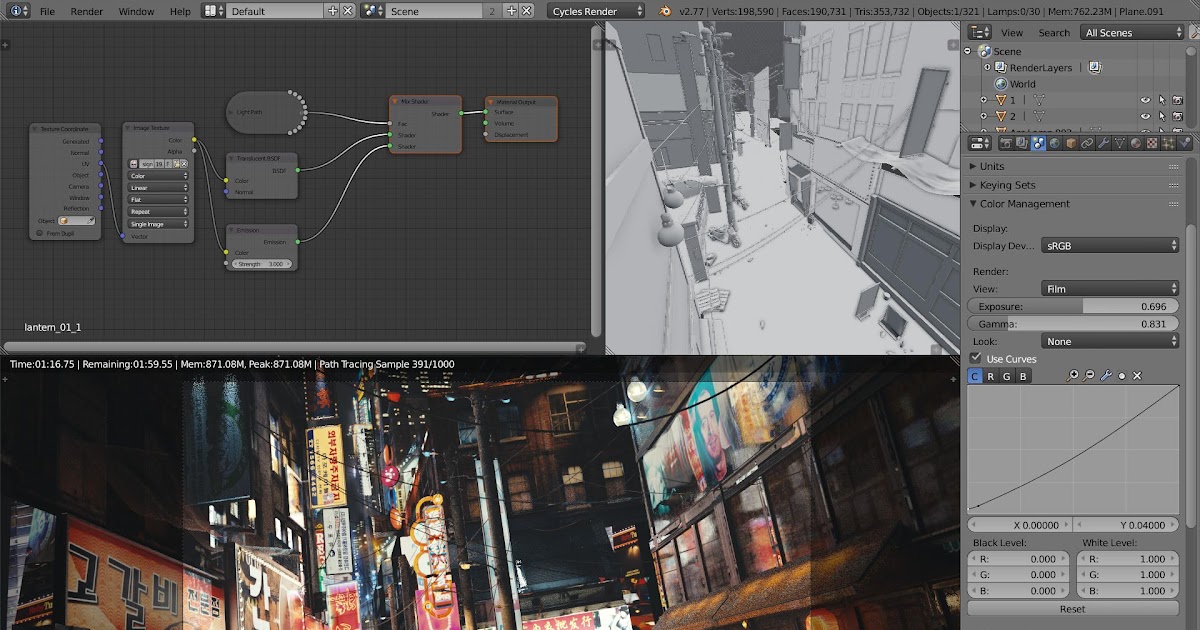Image resolution: width=1200 pixels, height=630 pixels.
Task: Delete curve point with X icon
Action: pos(1137,376)
